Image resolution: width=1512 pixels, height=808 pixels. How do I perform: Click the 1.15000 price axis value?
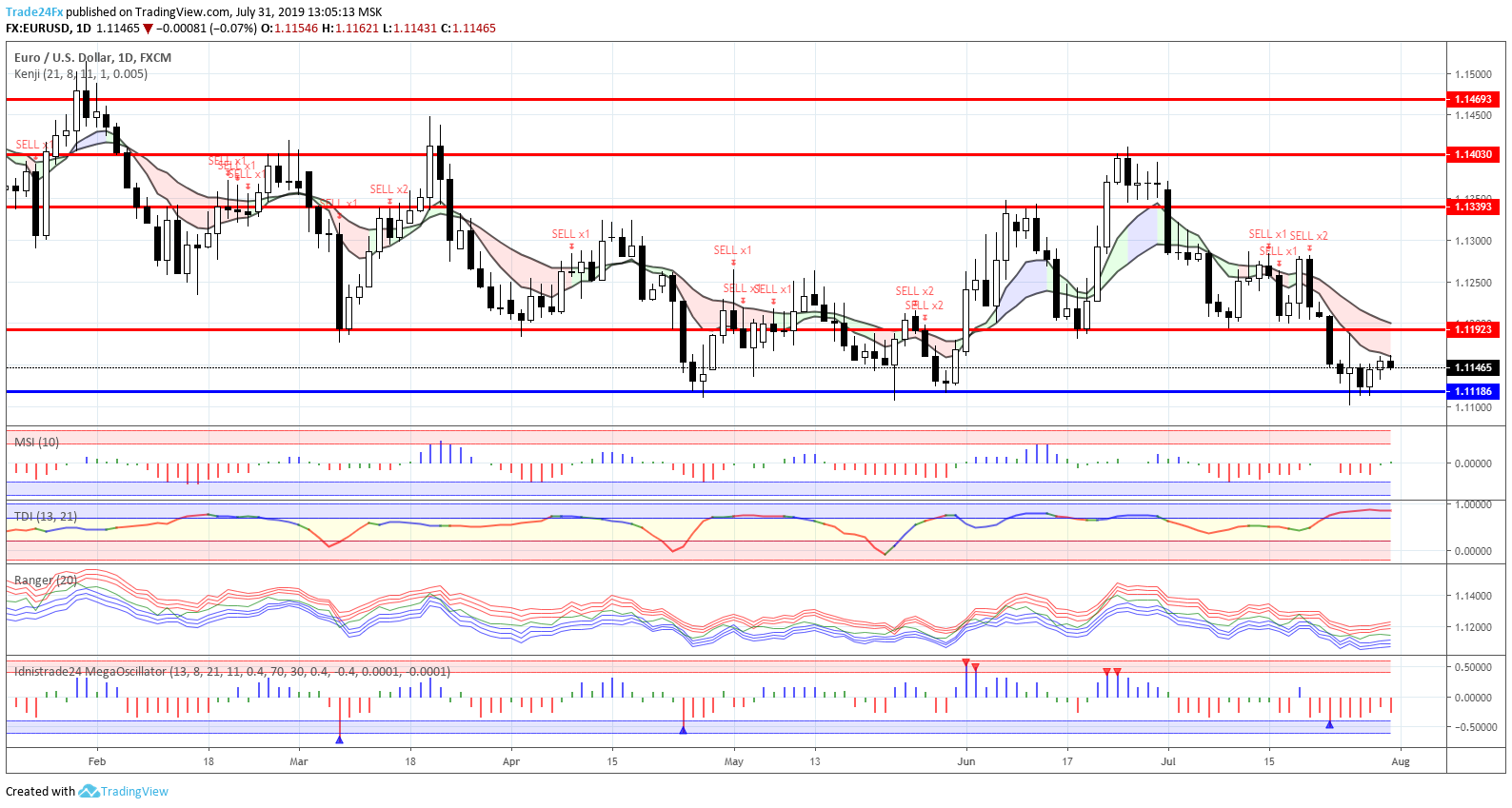(x=1473, y=74)
